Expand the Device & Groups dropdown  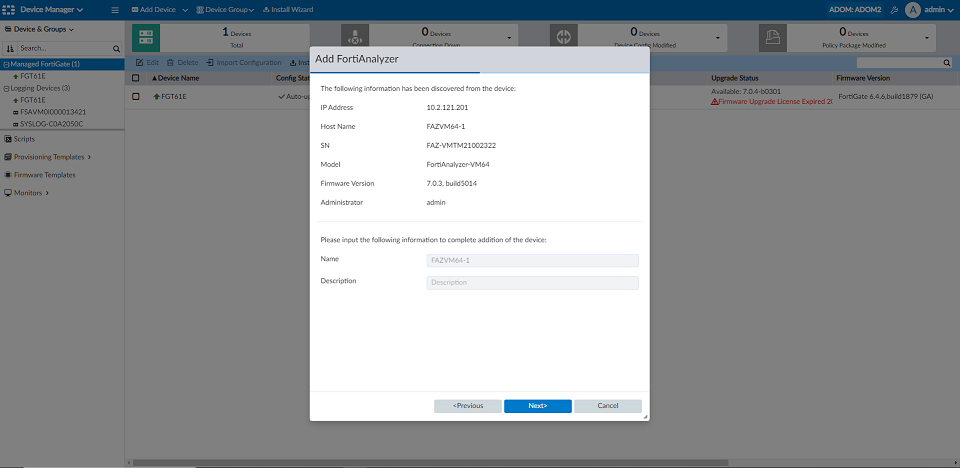39,29
